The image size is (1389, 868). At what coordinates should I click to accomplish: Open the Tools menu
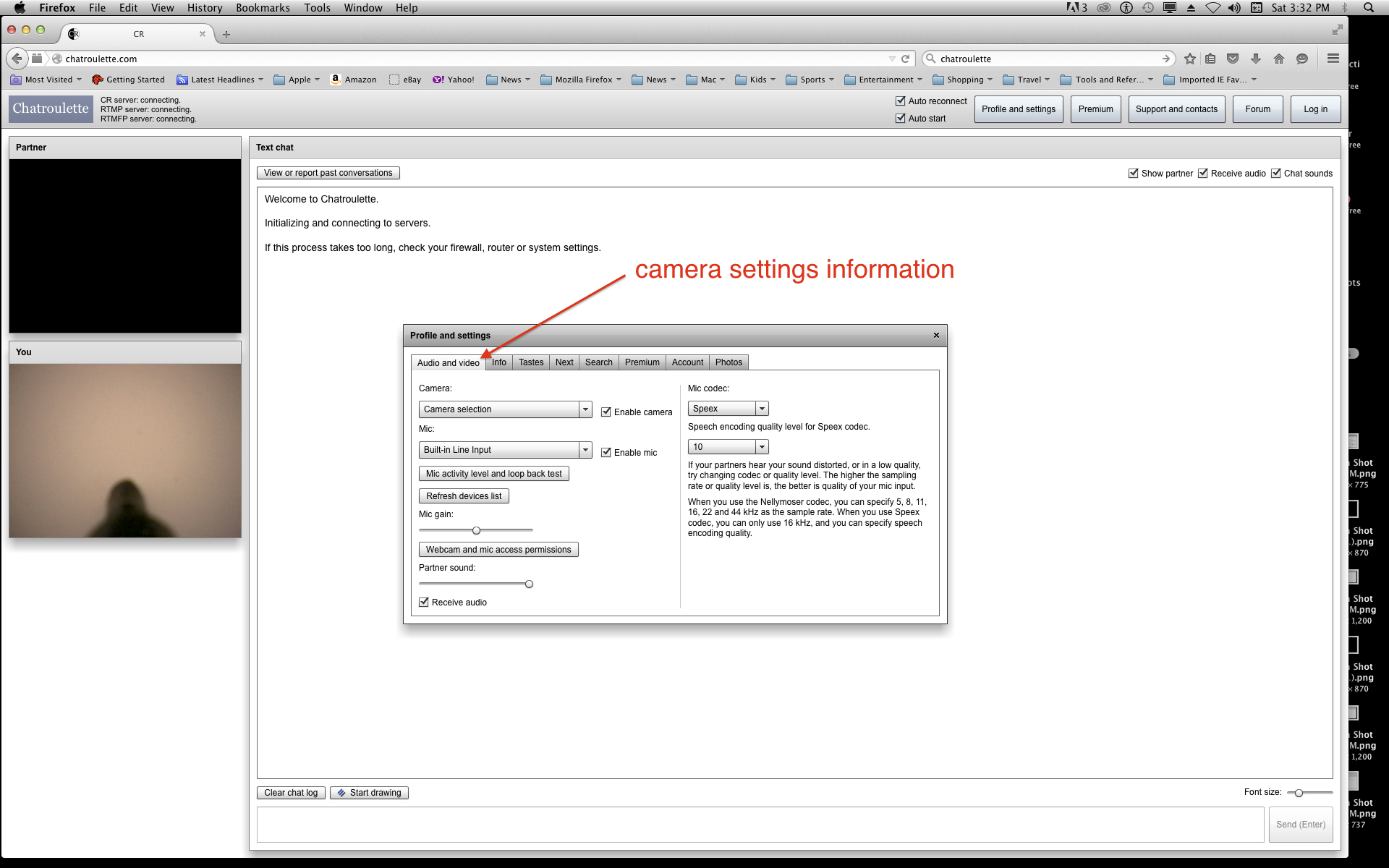(317, 8)
